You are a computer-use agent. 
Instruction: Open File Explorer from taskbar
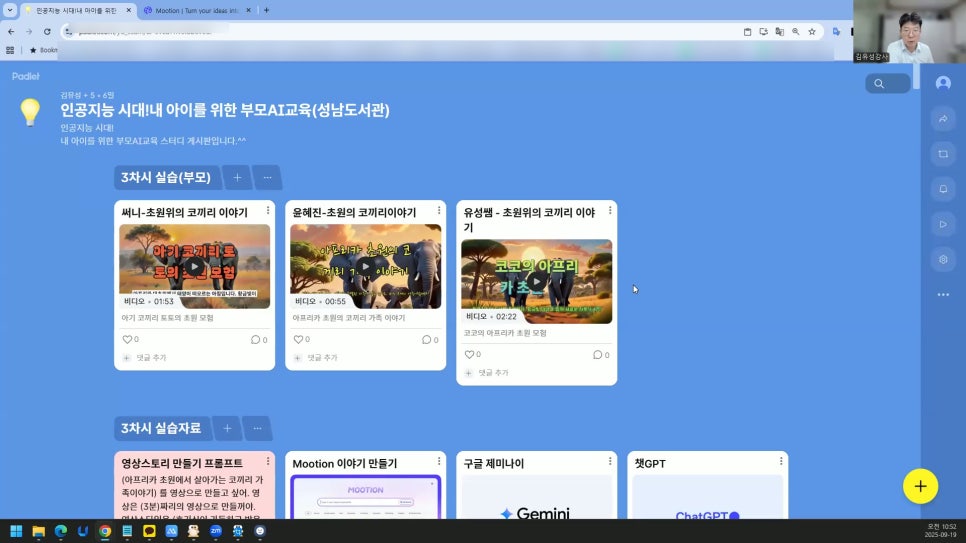click(39, 531)
